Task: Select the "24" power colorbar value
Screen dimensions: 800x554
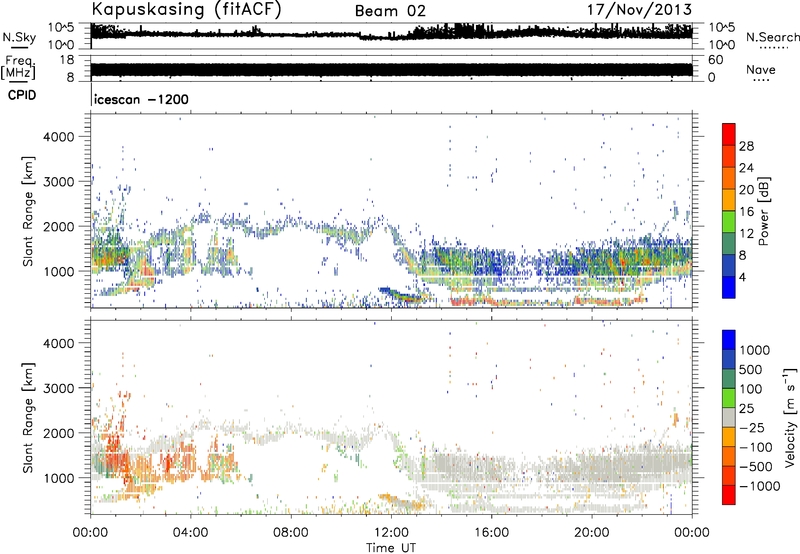Action: click(746, 168)
